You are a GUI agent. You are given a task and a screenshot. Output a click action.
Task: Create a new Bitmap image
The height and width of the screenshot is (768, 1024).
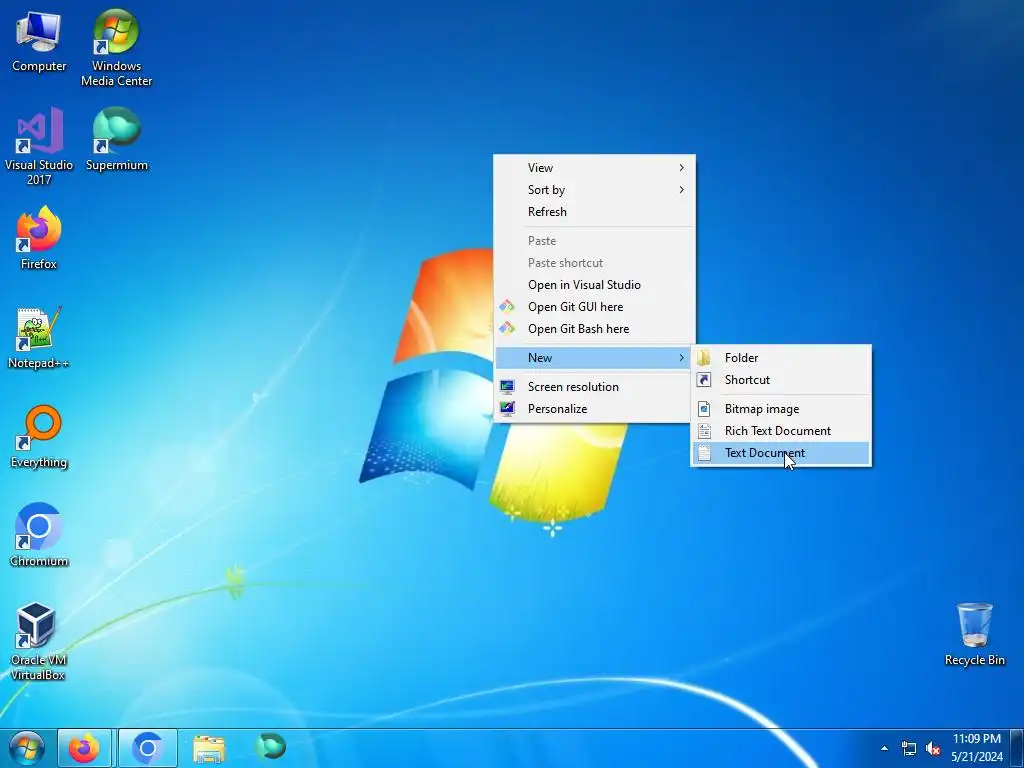pyautogui.click(x=781, y=409)
